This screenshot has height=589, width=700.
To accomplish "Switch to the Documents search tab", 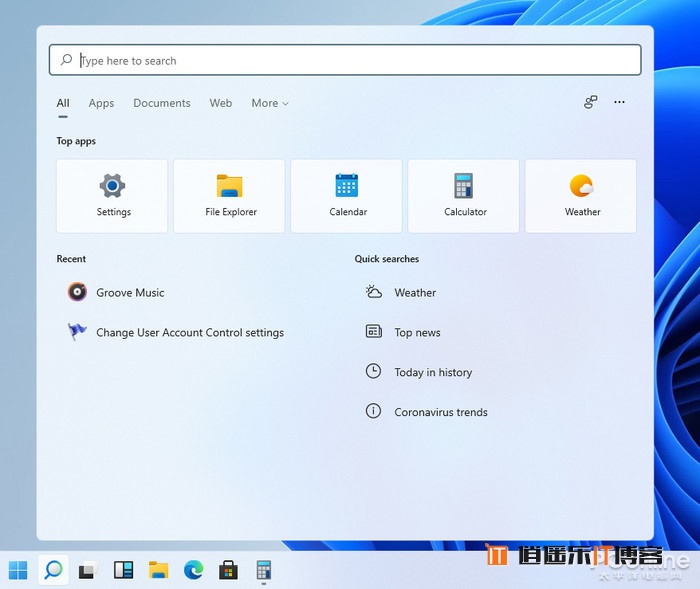I will coord(162,103).
